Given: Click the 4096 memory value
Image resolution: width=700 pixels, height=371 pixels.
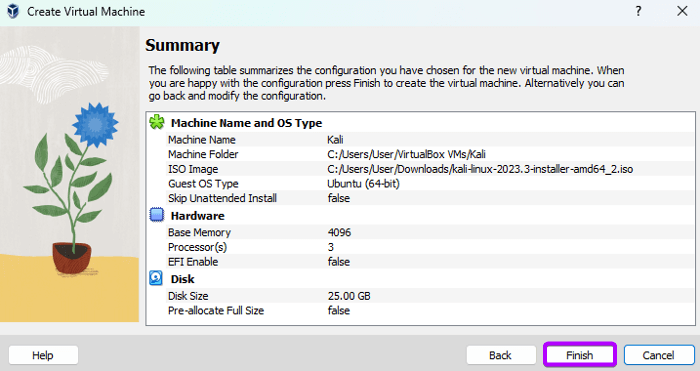Looking at the screenshot, I should point(339,233).
